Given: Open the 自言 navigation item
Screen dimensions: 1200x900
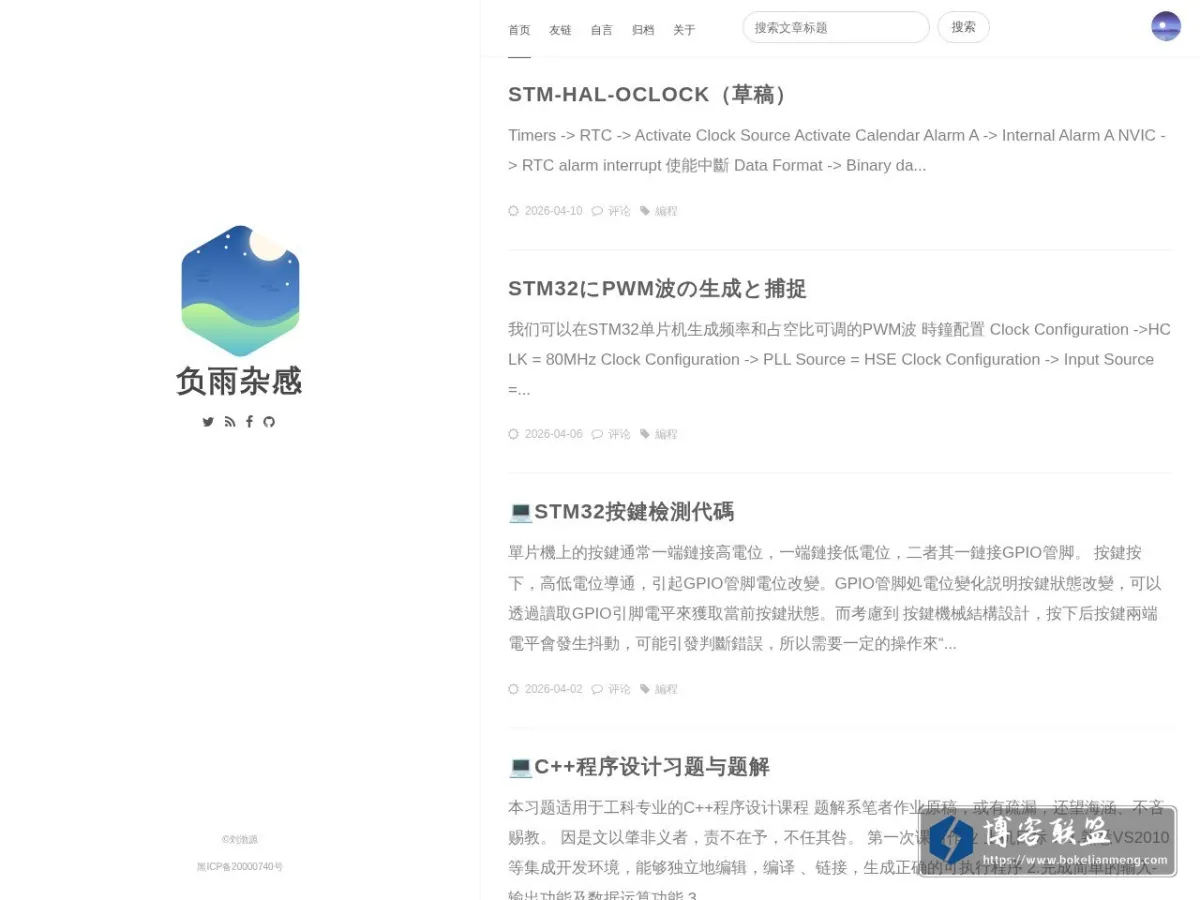Looking at the screenshot, I should click(601, 30).
